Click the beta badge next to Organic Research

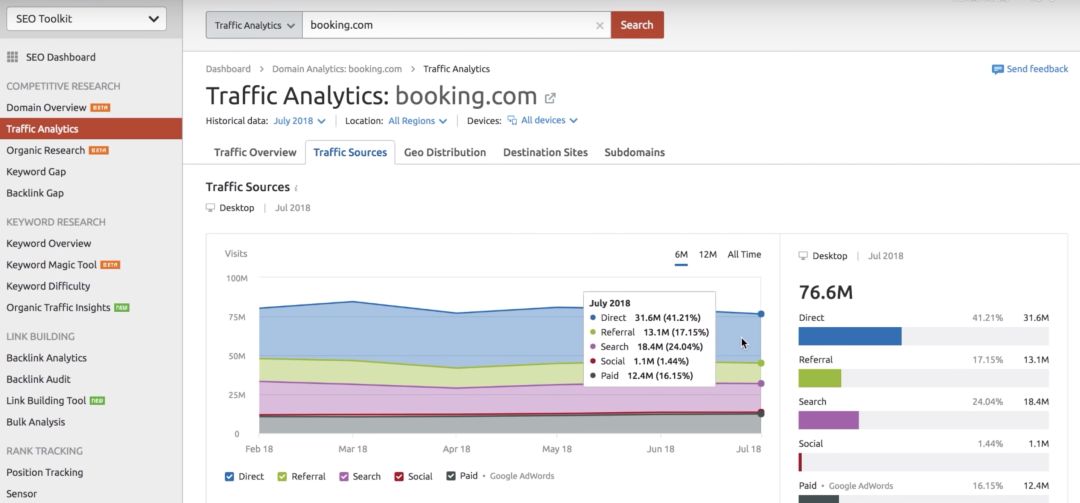point(98,150)
